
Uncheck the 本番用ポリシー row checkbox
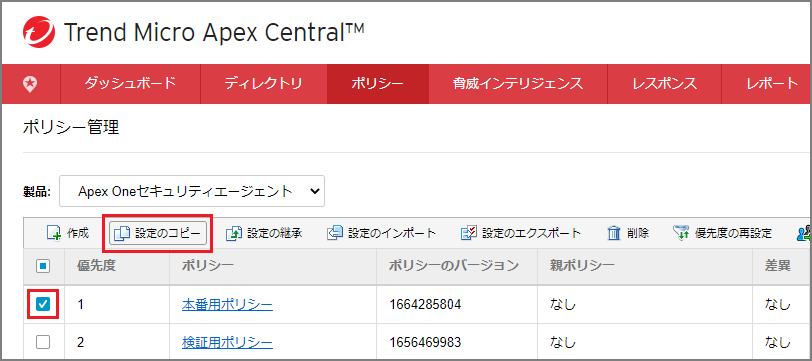point(43,305)
